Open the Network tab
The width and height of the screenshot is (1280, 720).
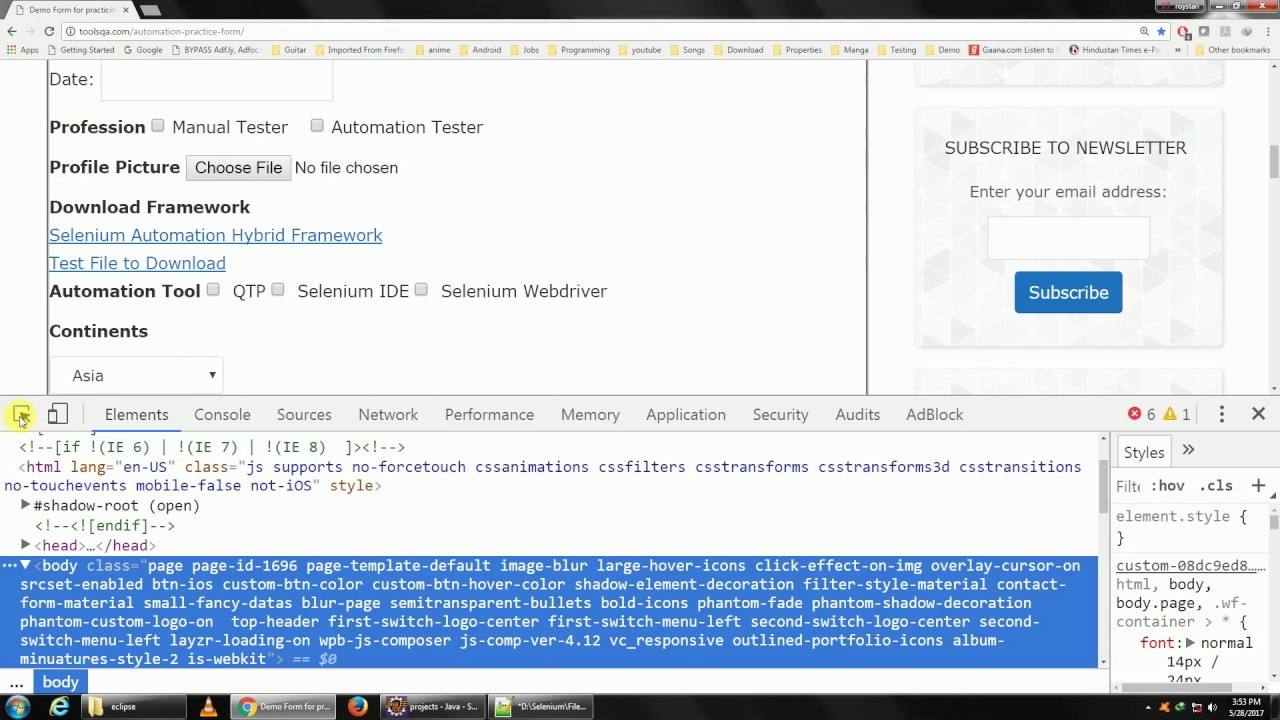coord(388,414)
